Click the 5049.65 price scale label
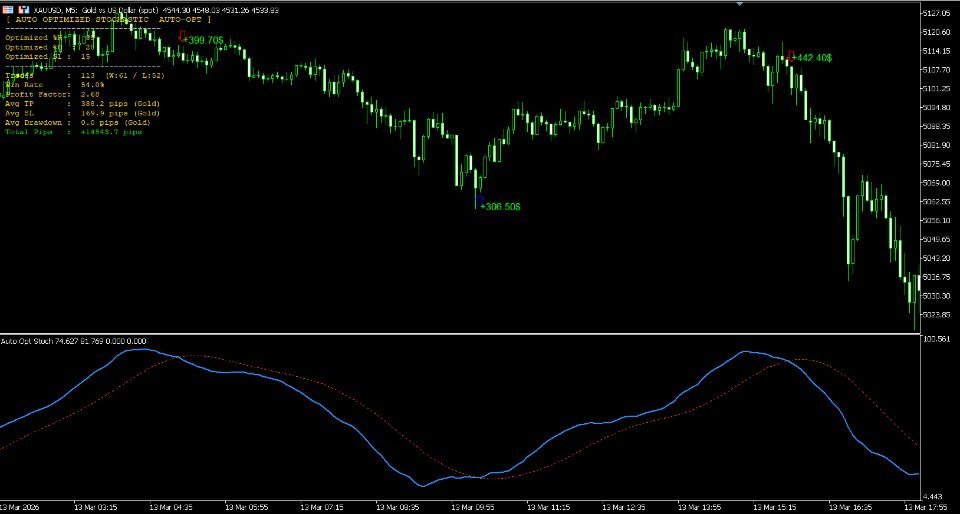Image resolution: width=960 pixels, height=514 pixels. click(939, 239)
